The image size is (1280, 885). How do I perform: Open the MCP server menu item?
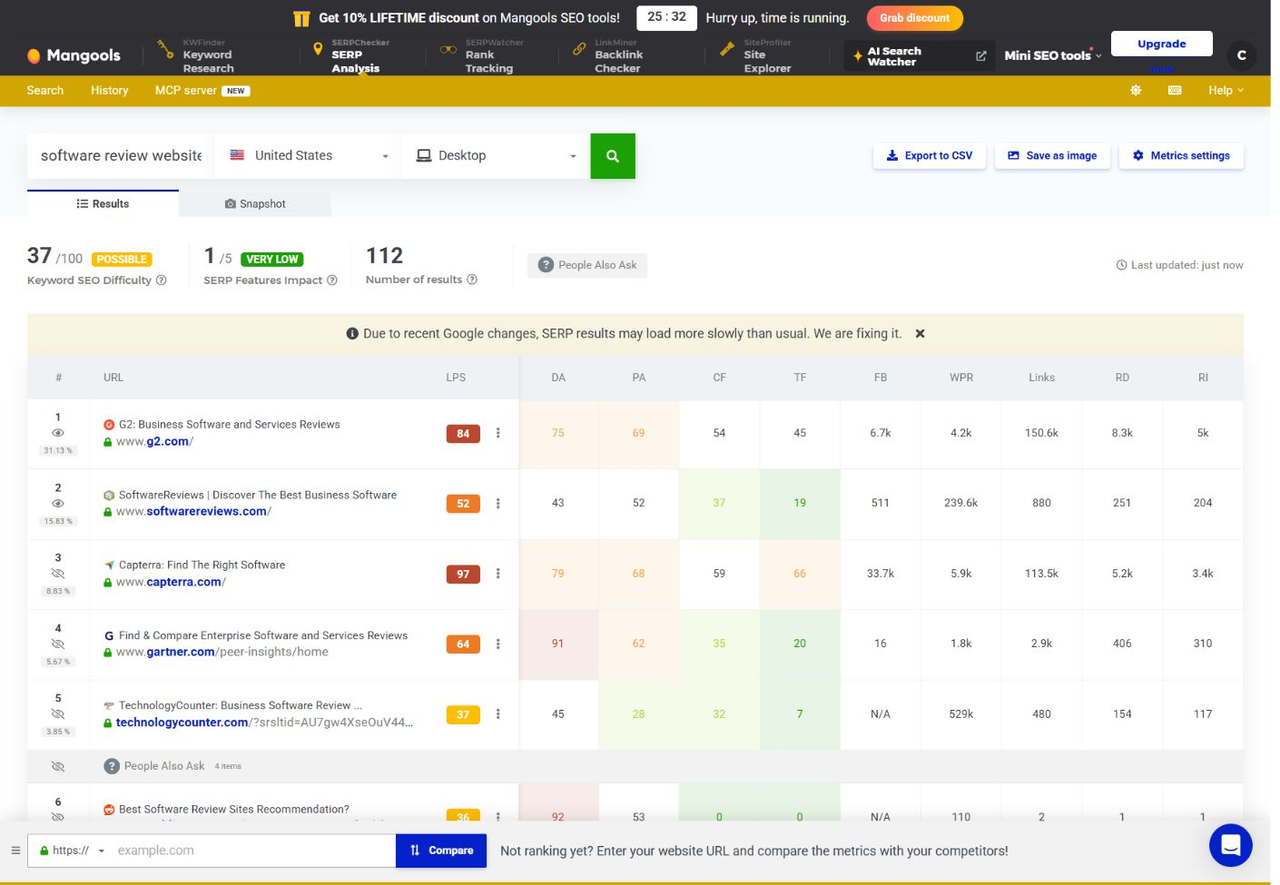coord(202,90)
